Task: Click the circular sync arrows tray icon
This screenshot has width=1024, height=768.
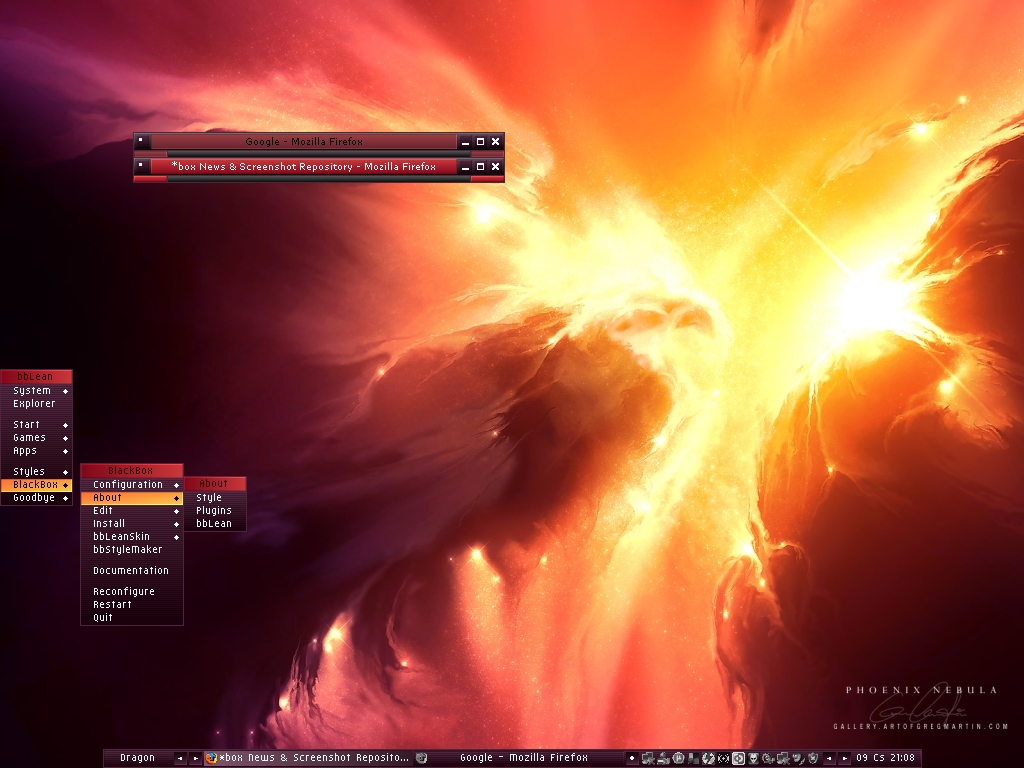Action: click(708, 758)
